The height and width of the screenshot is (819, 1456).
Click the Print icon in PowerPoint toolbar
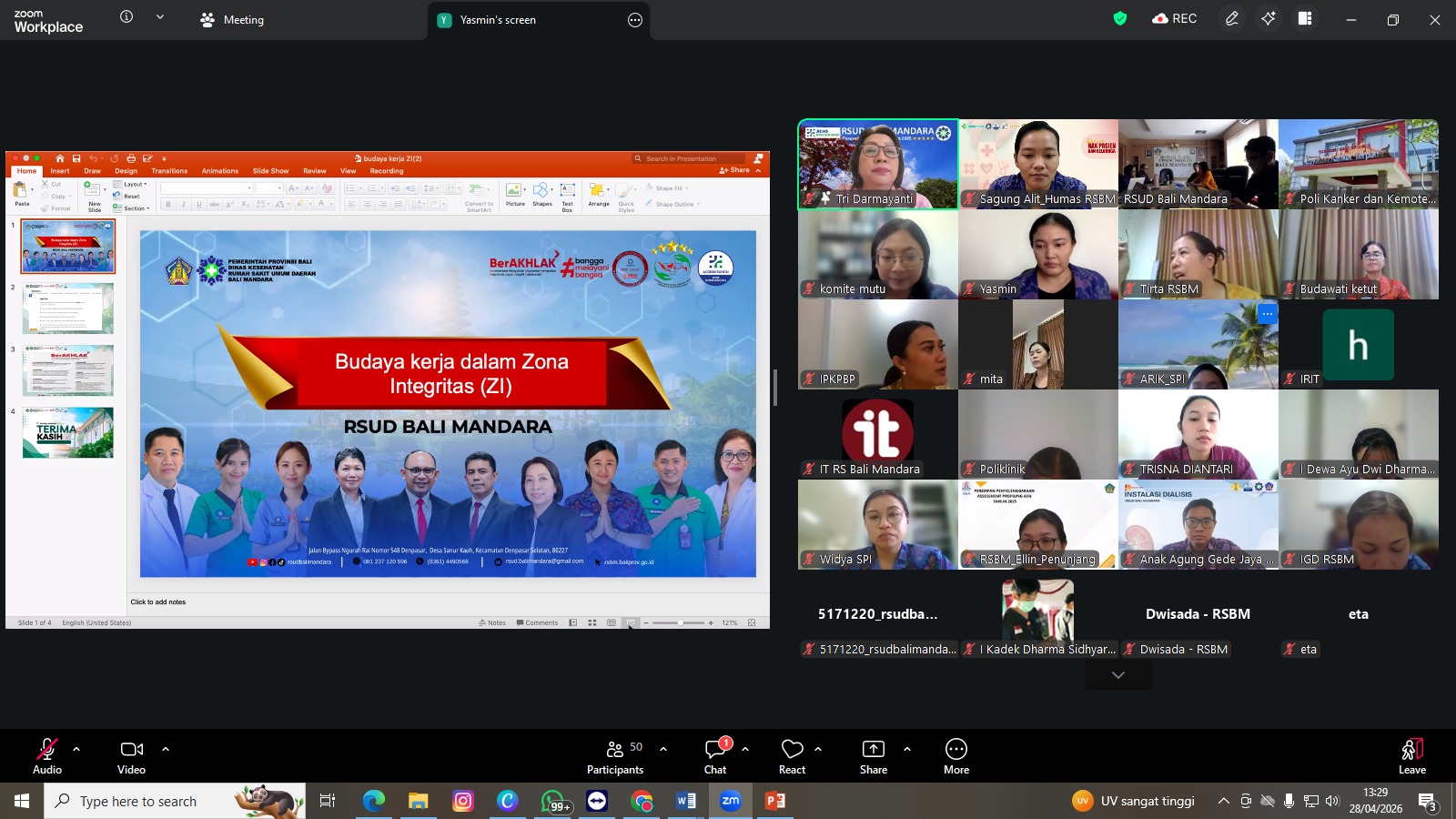(131, 158)
